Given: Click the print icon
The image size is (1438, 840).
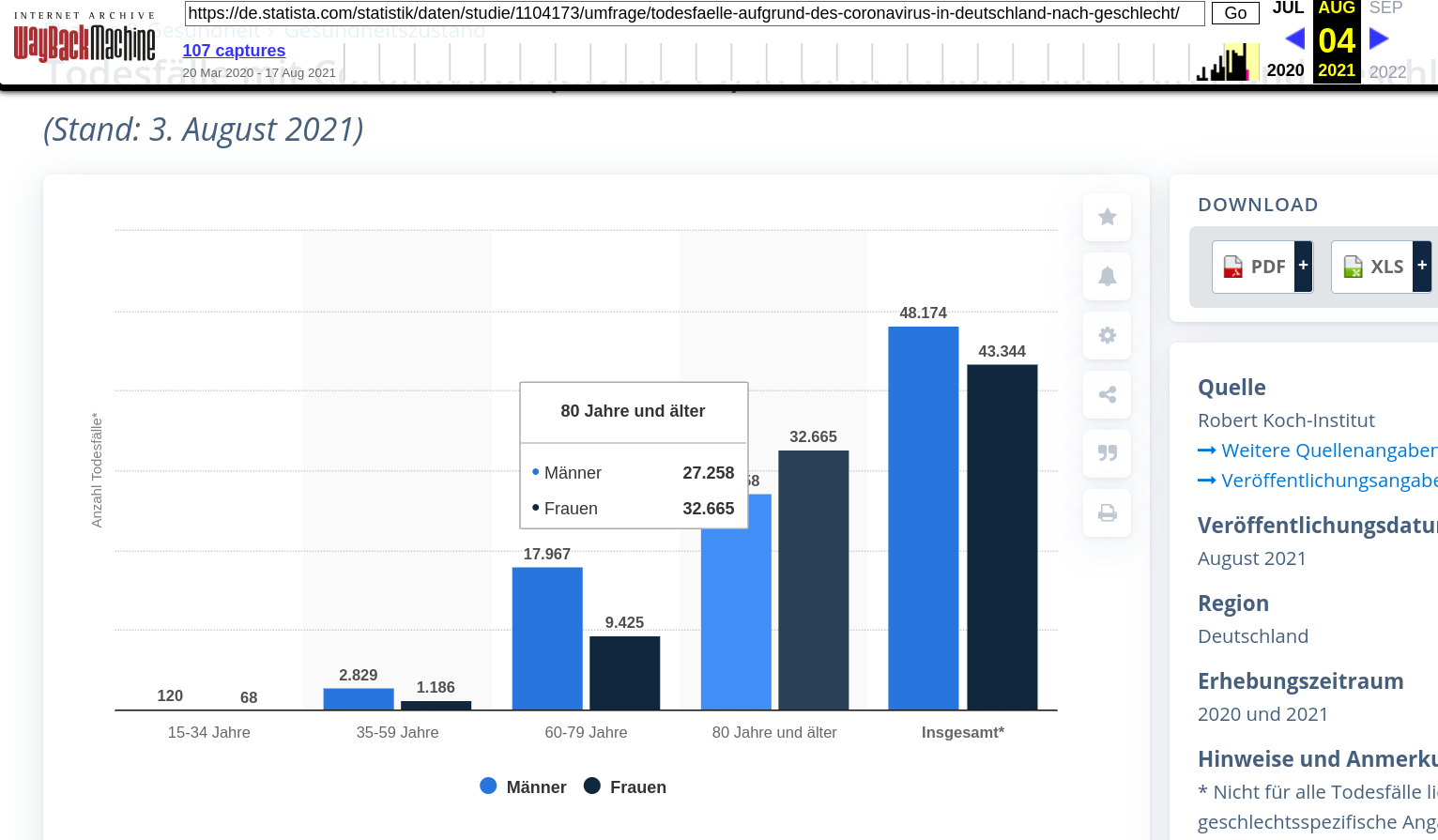Looking at the screenshot, I should (x=1107, y=512).
